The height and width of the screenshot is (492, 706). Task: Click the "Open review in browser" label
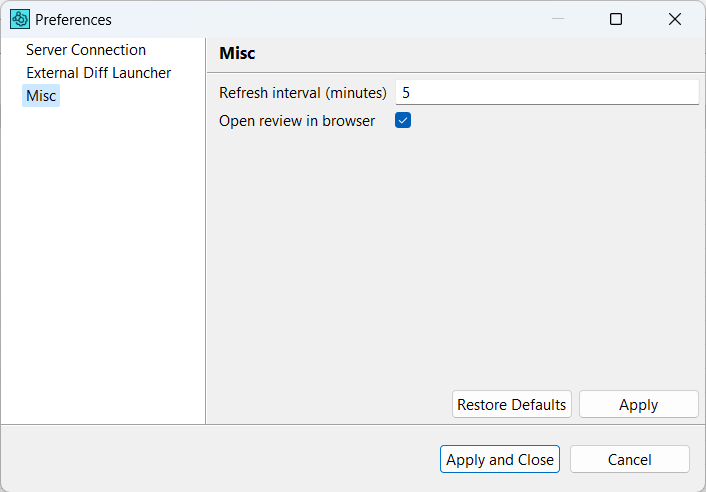coord(297,121)
